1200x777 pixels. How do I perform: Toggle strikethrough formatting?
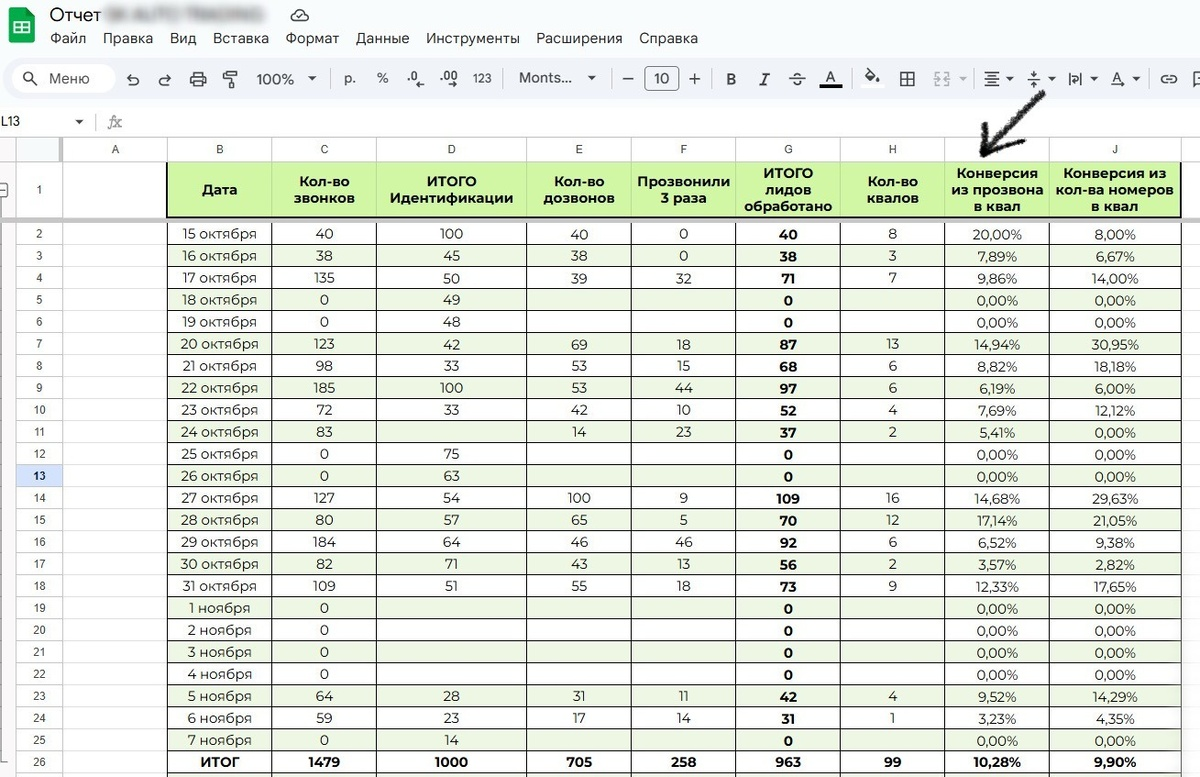click(797, 79)
